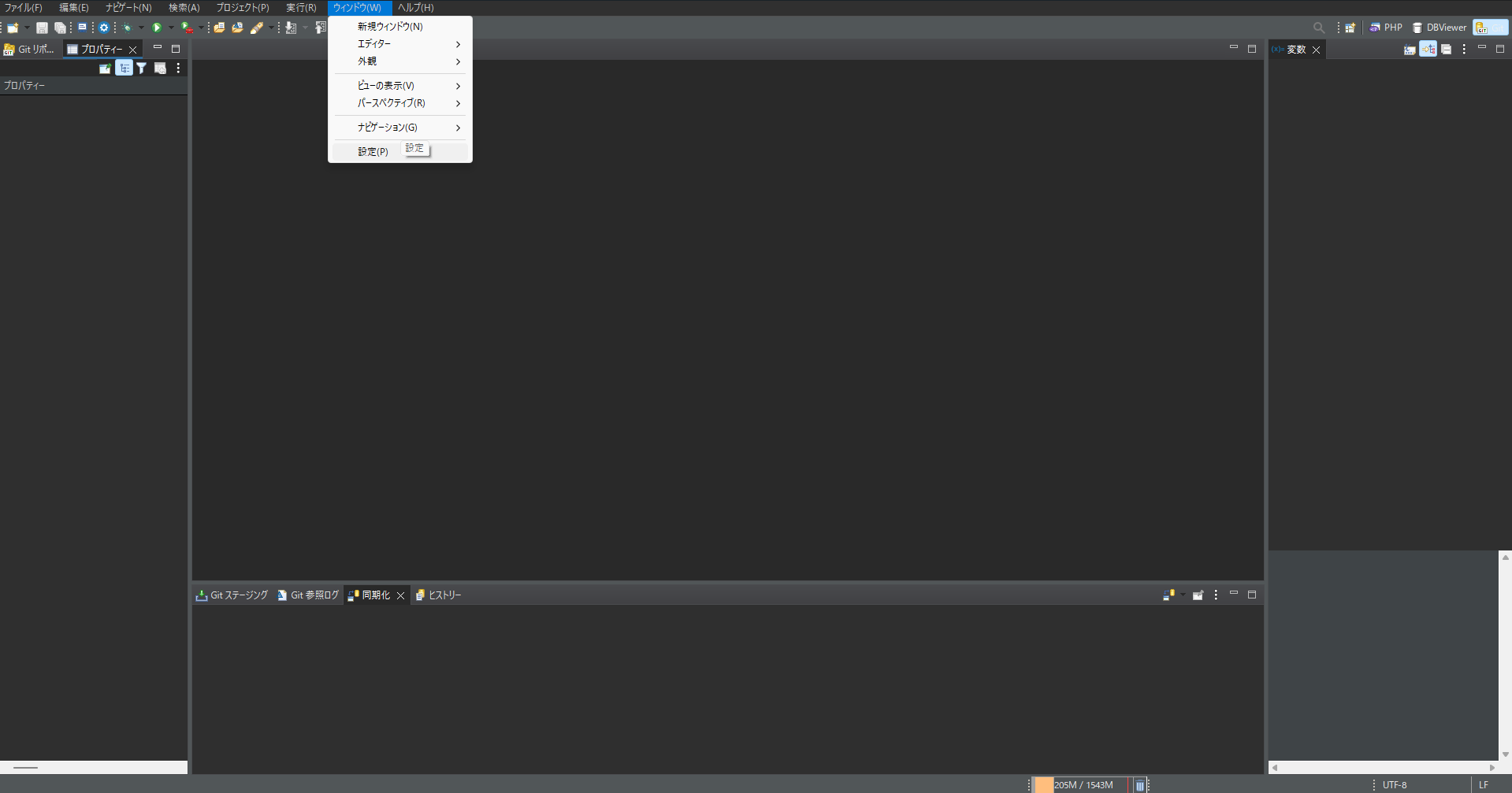Screen dimensions: 1512x793
Task: Expand the Debug dropdown arrow
Action: pos(141,28)
